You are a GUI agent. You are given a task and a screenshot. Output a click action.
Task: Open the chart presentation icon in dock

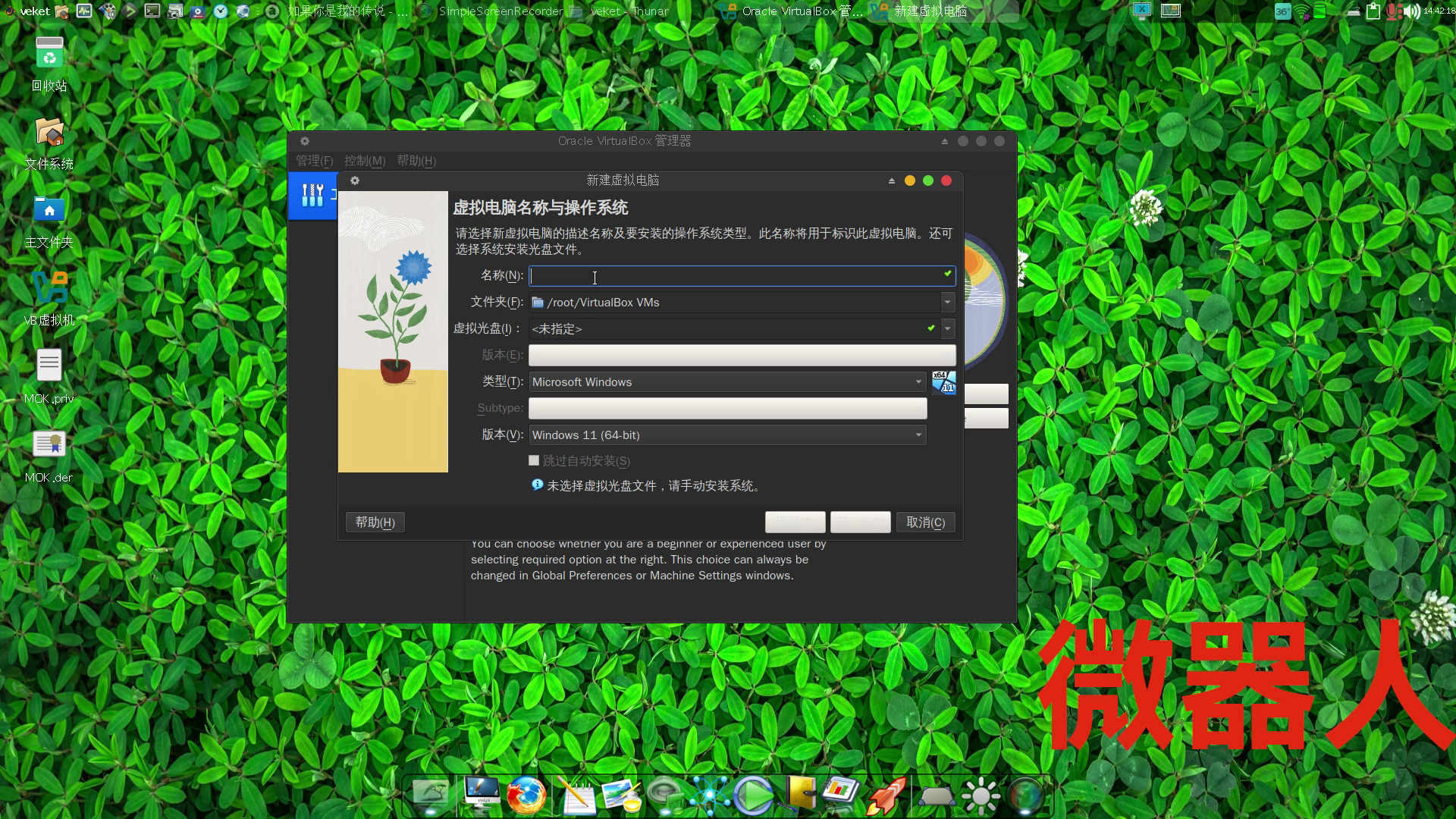pyautogui.click(x=841, y=792)
